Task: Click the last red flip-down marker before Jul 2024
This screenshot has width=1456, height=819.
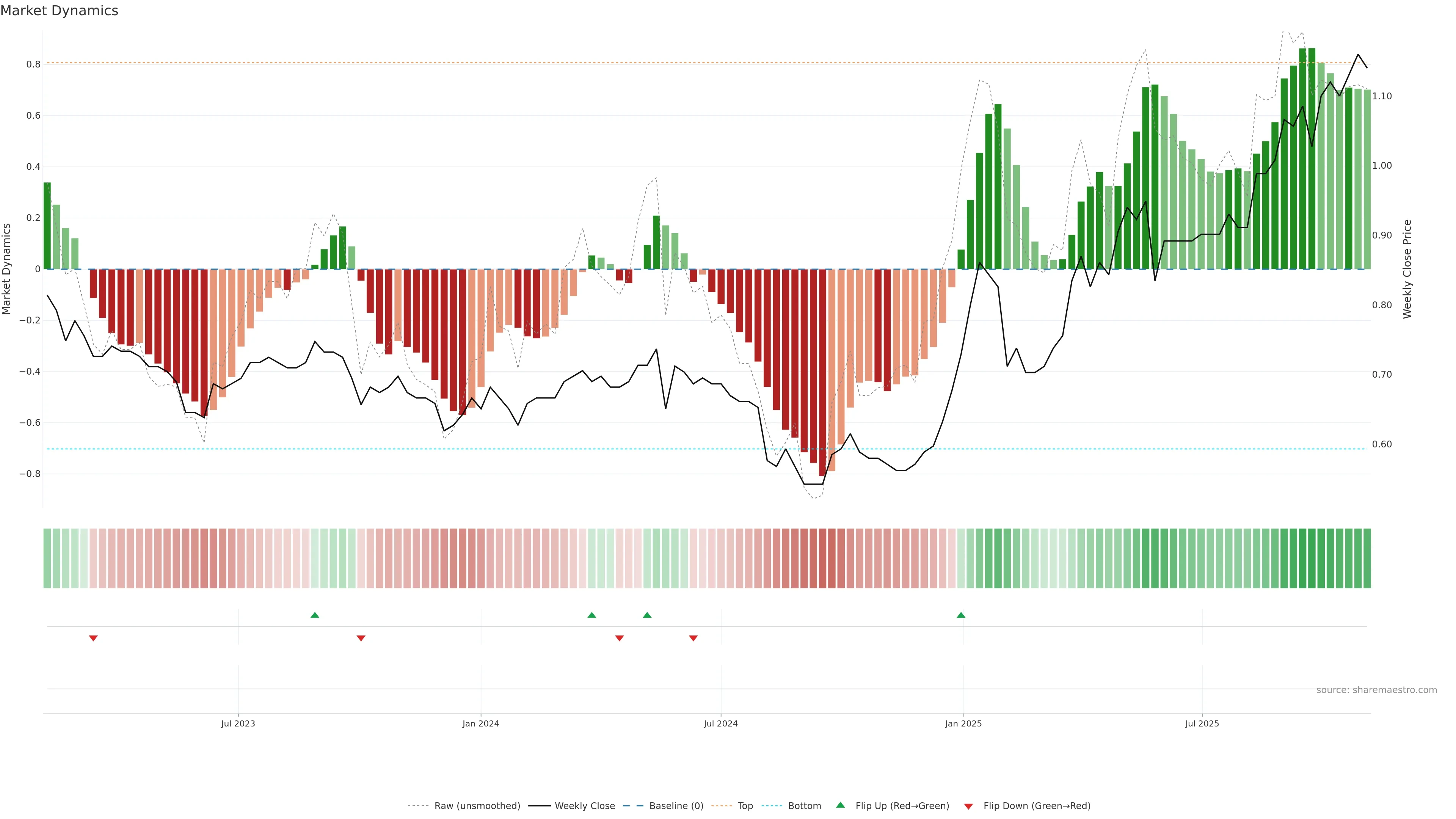Action: pos(693,638)
